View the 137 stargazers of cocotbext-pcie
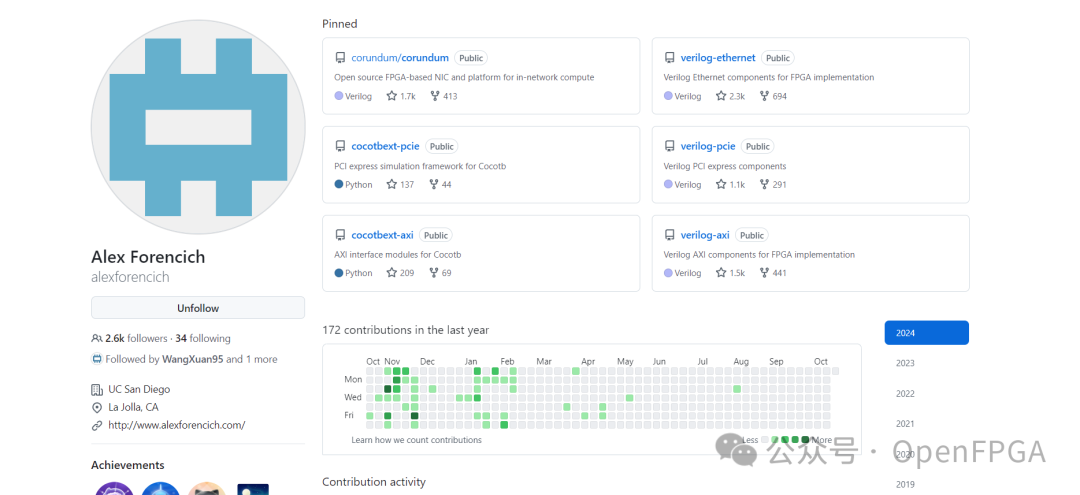 pos(400,185)
